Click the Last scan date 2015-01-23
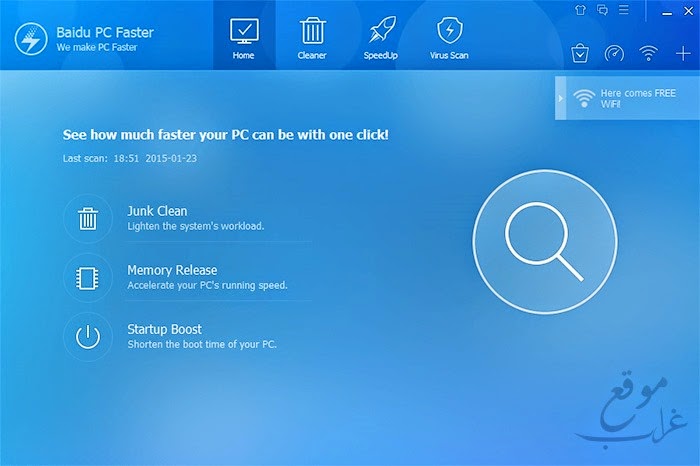 [171, 158]
